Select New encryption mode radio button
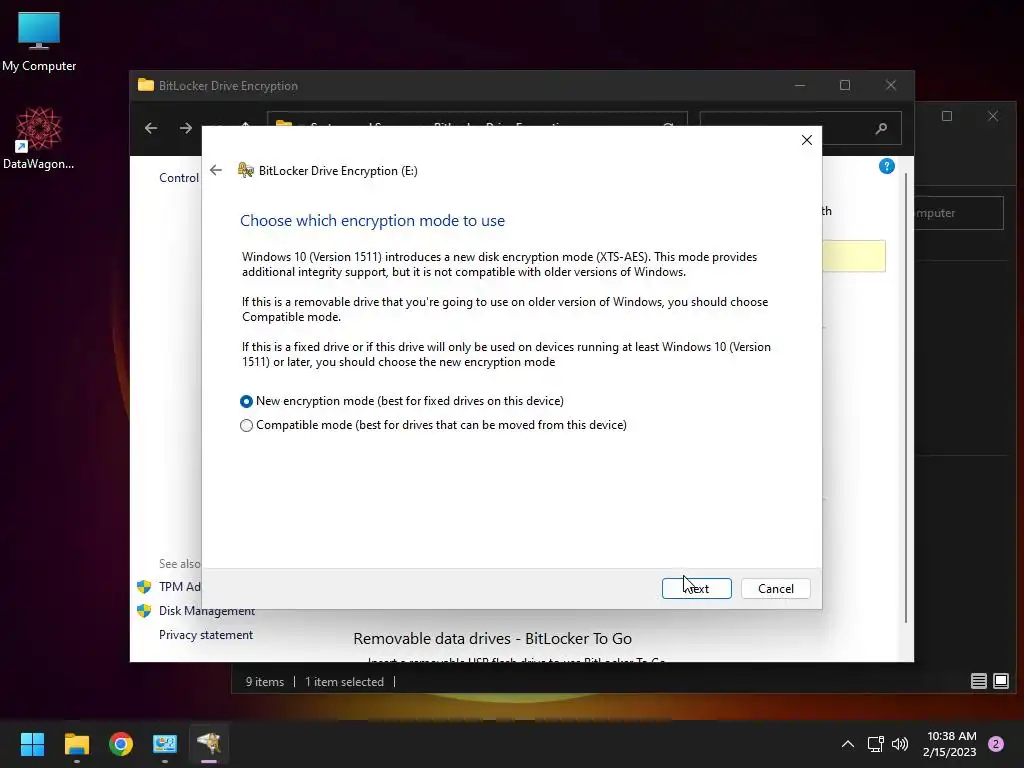 (246, 401)
